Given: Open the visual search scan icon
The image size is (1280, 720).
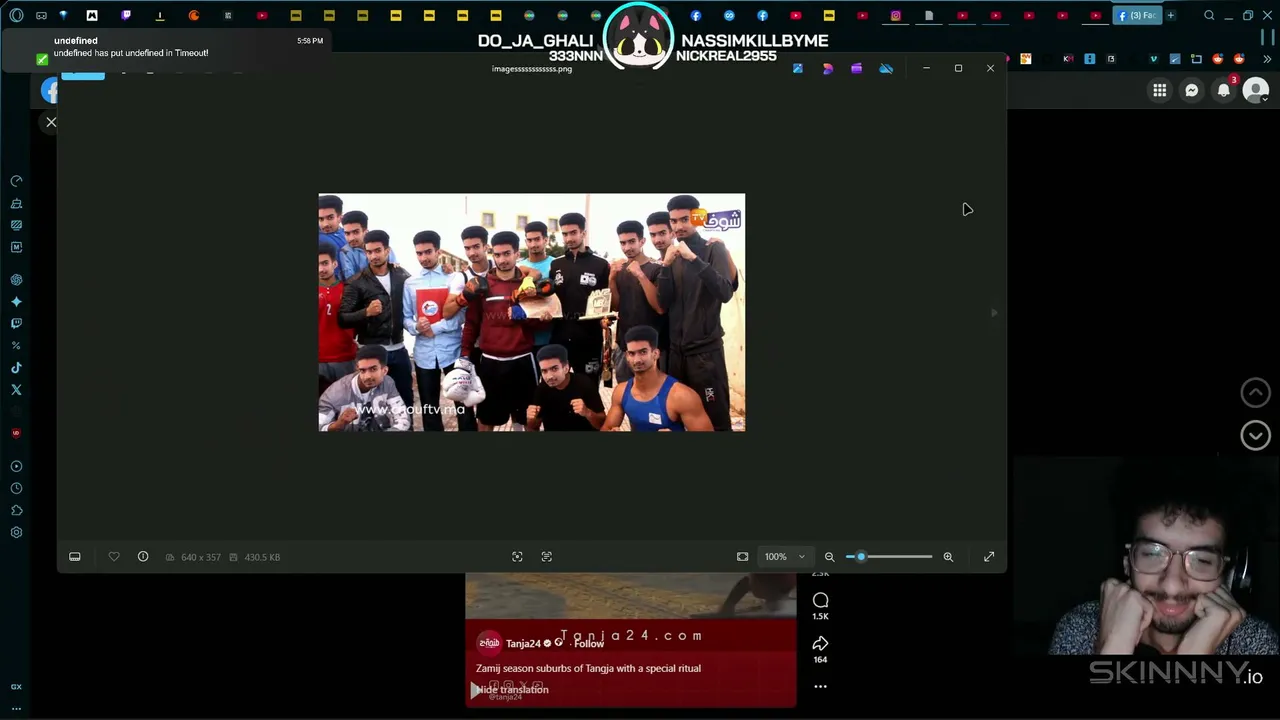Looking at the screenshot, I should coord(517,557).
